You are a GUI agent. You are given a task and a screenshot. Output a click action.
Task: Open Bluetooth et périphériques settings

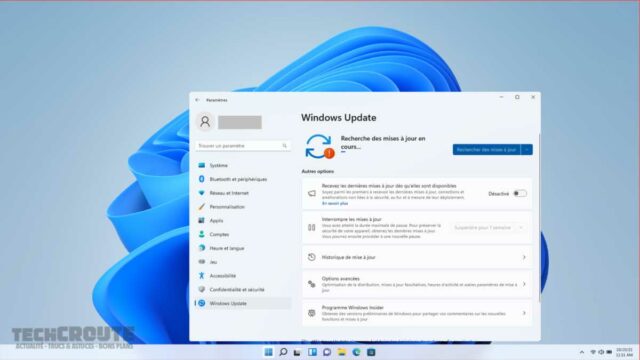(x=243, y=179)
